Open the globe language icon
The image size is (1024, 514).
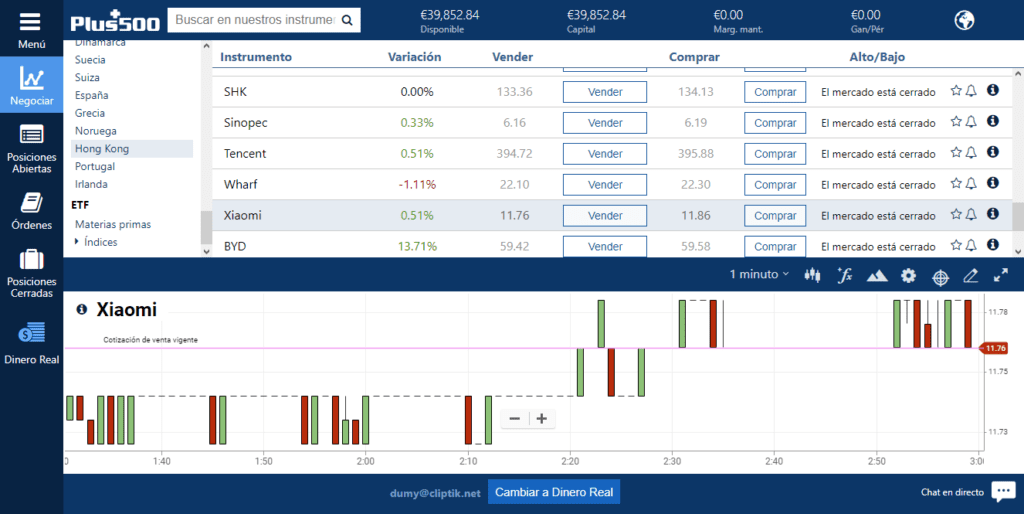[964, 20]
